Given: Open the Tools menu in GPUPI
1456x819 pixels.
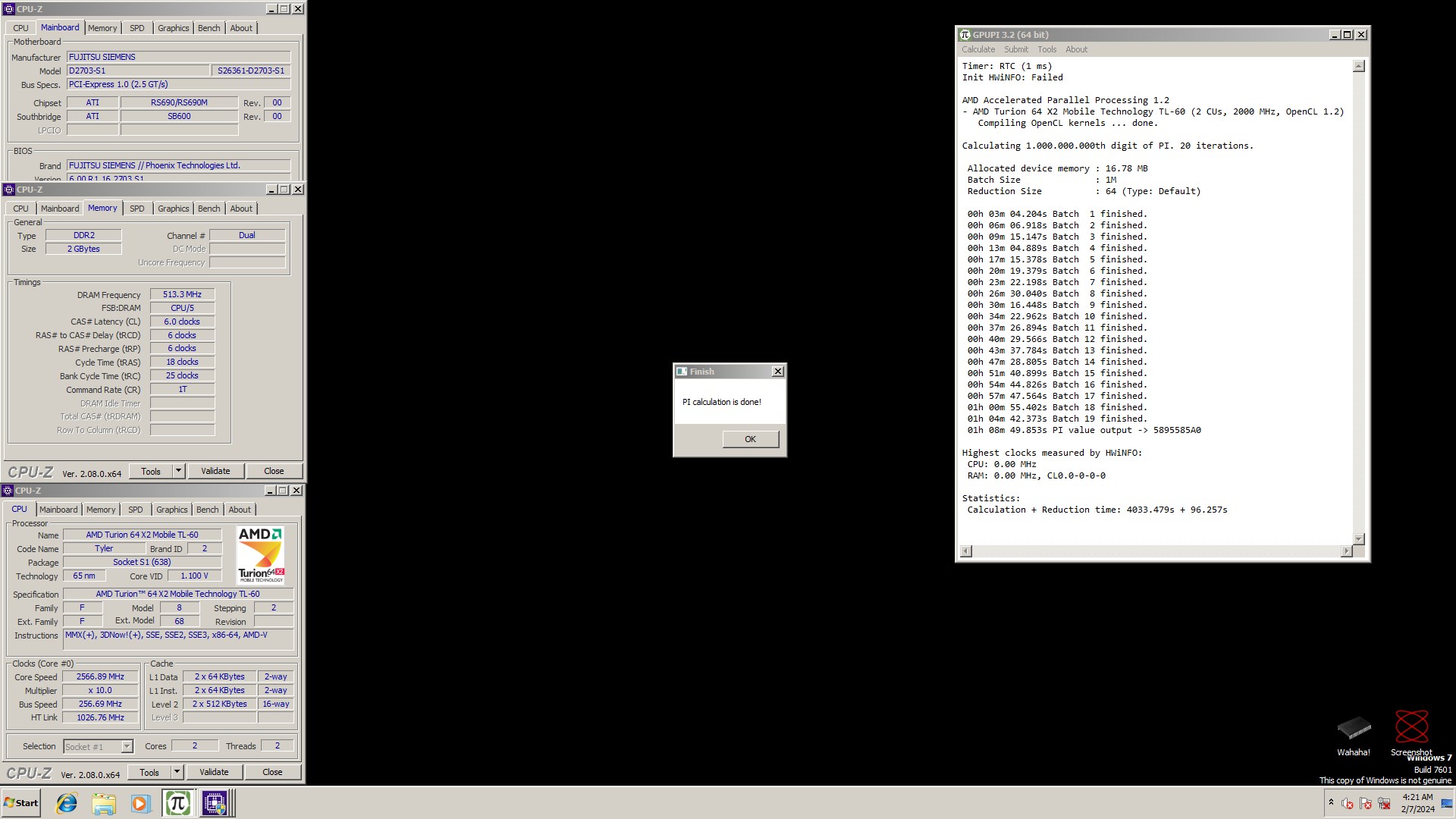Looking at the screenshot, I should click(x=1046, y=49).
